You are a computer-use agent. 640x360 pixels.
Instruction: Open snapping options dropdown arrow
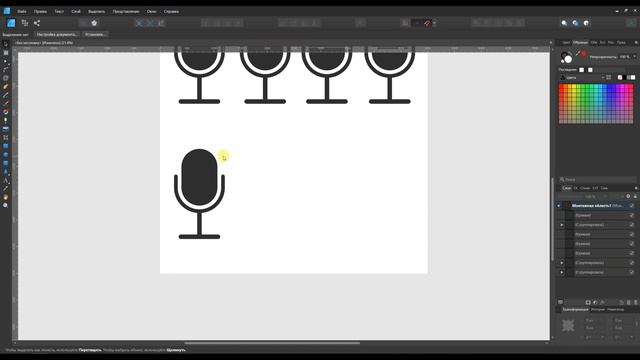pyautogui.click(x=434, y=23)
